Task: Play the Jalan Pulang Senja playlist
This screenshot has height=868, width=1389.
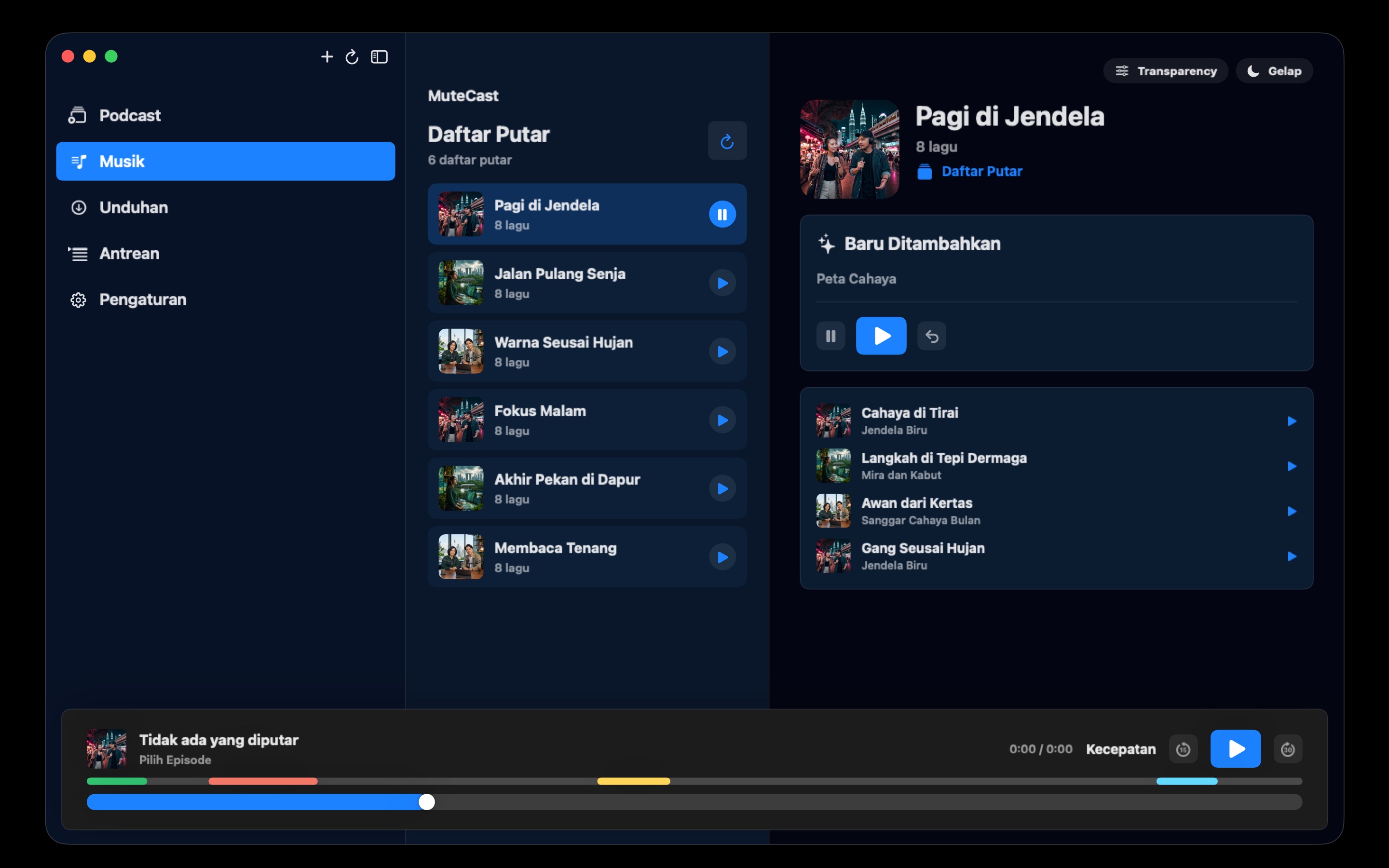Action: 722,283
